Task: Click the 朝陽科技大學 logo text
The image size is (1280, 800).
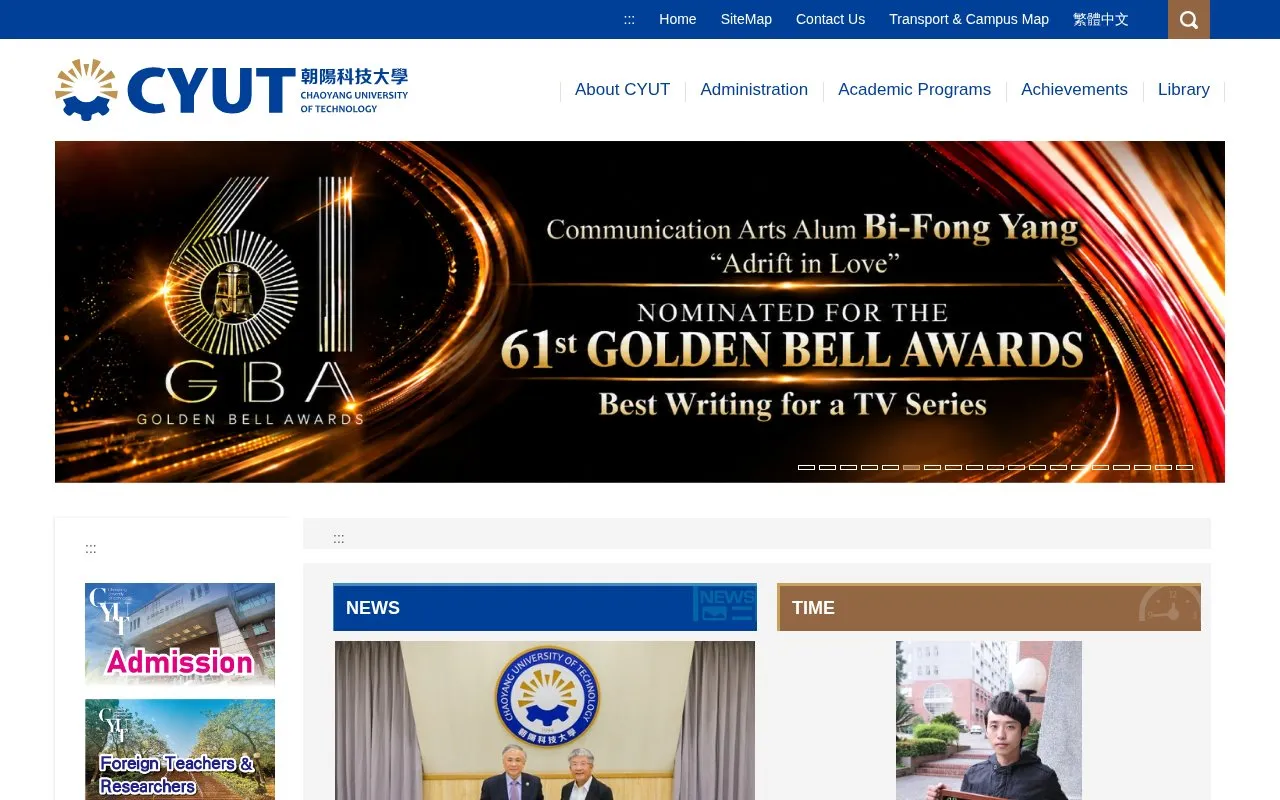Action: click(x=354, y=78)
